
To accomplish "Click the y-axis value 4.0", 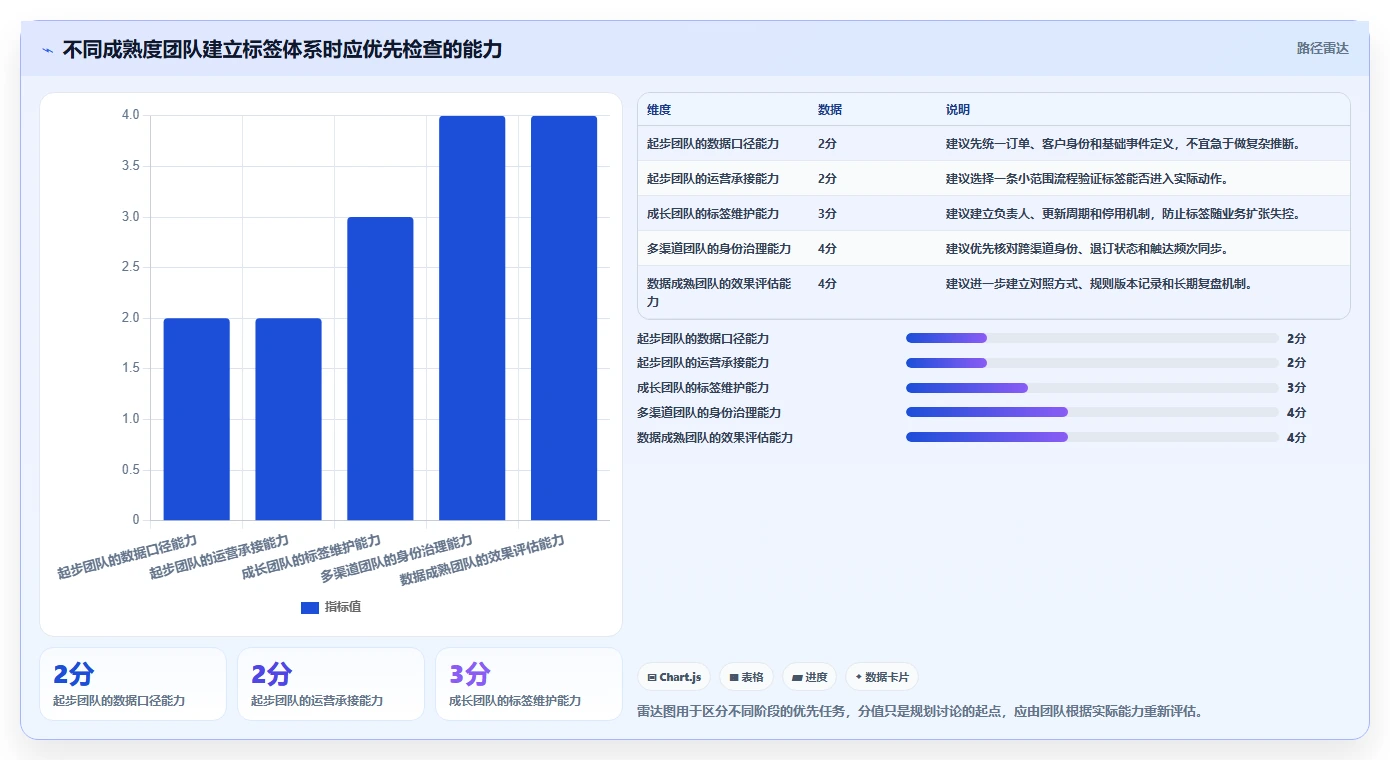I will [131, 115].
